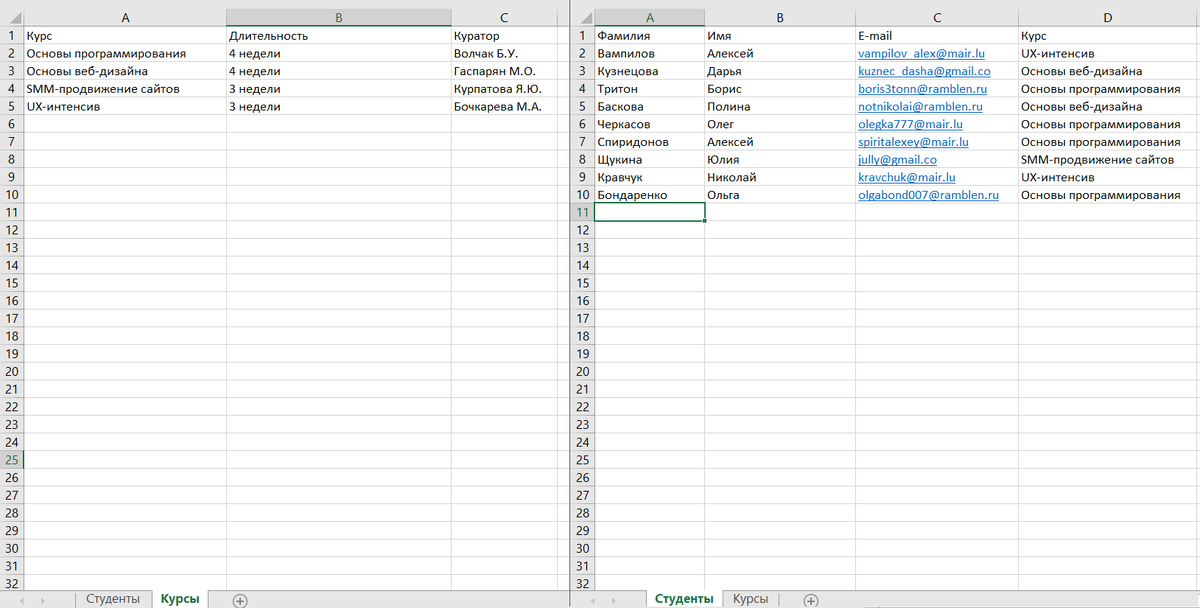Viewport: 1200px width, 608px height.
Task: Select the Фамилия header cell
Action: pyautogui.click(x=650, y=36)
